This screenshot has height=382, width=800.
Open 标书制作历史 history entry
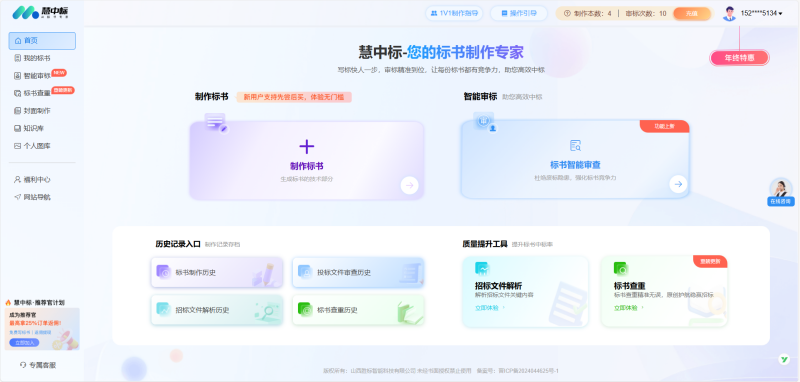coord(217,273)
